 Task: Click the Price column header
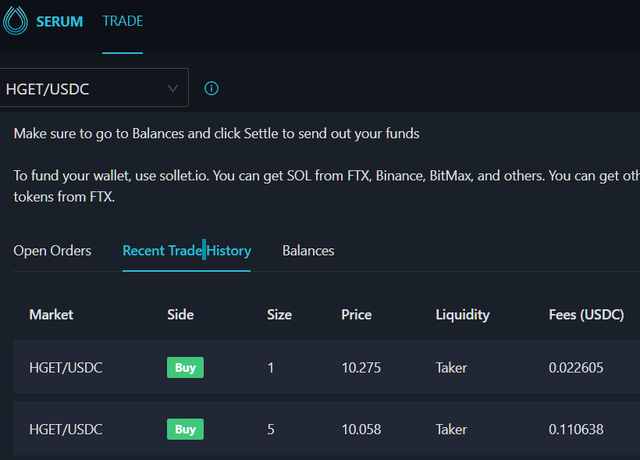coord(356,314)
